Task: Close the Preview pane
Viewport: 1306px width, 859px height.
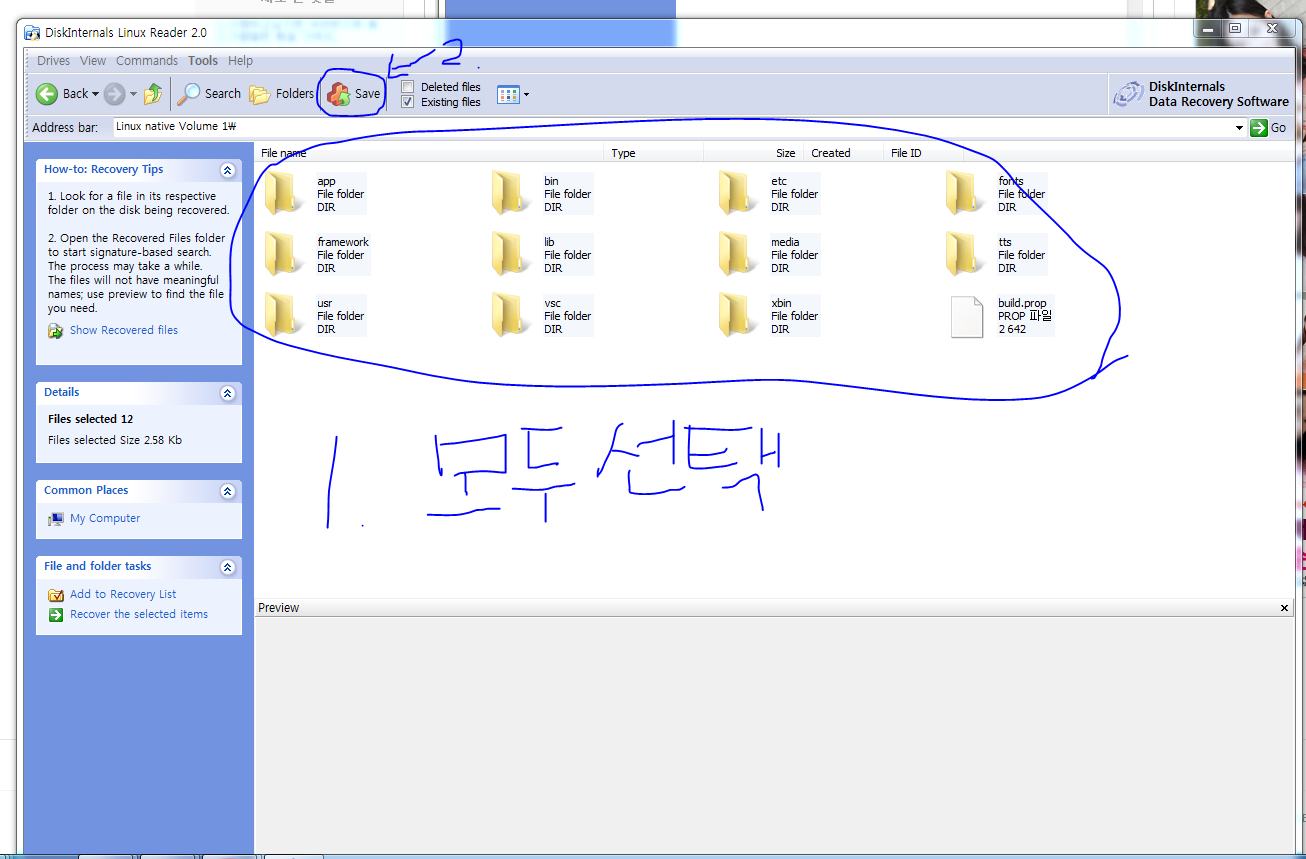Action: [1285, 608]
